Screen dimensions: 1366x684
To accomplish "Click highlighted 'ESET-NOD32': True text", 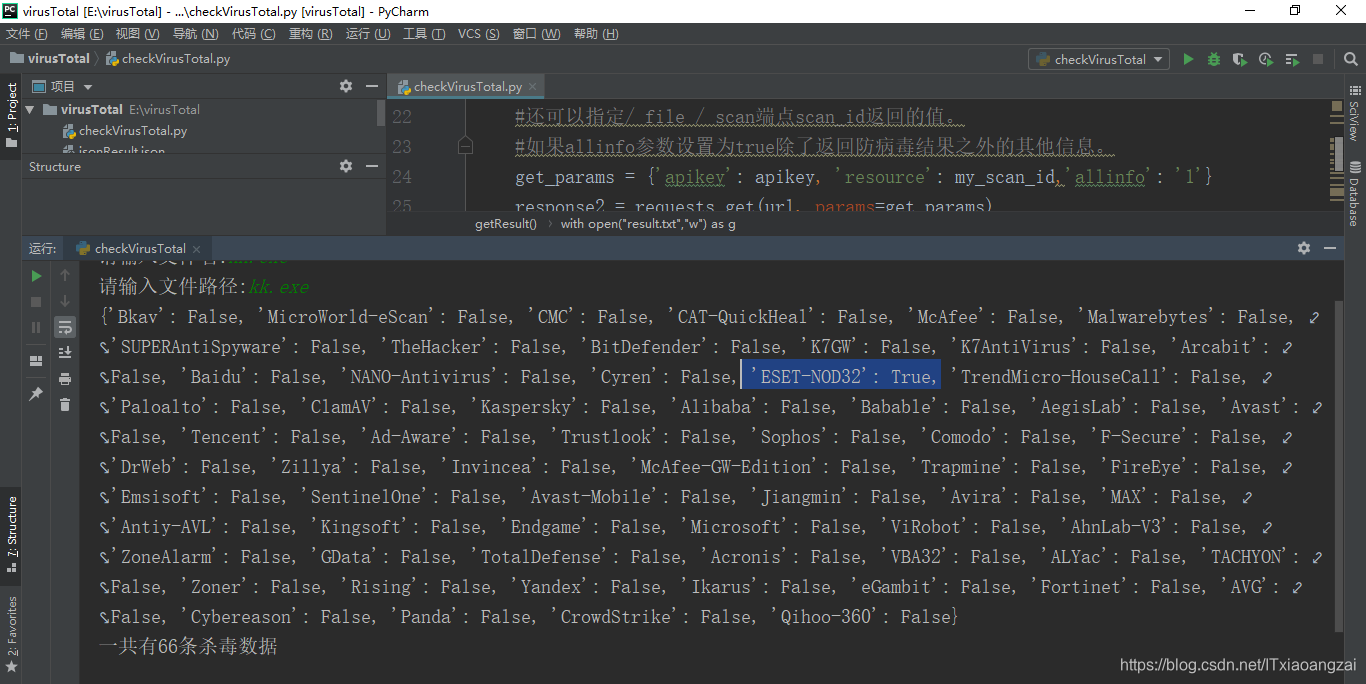I will (x=840, y=376).
